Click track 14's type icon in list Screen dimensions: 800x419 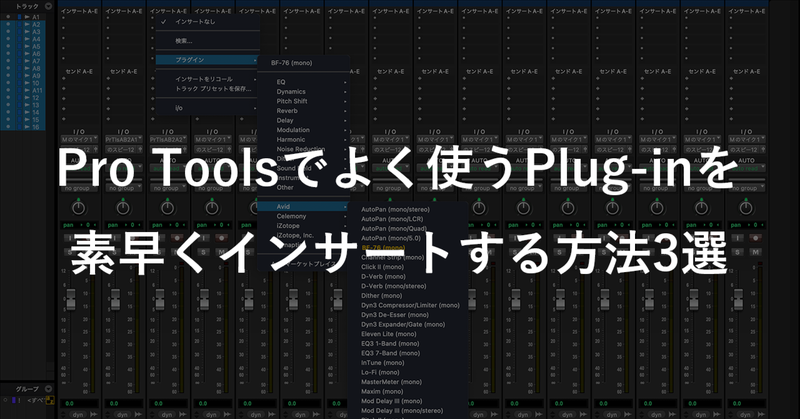(x=27, y=112)
